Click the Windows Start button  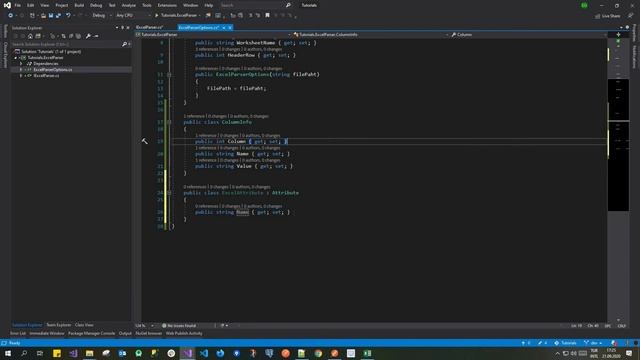[8, 353]
